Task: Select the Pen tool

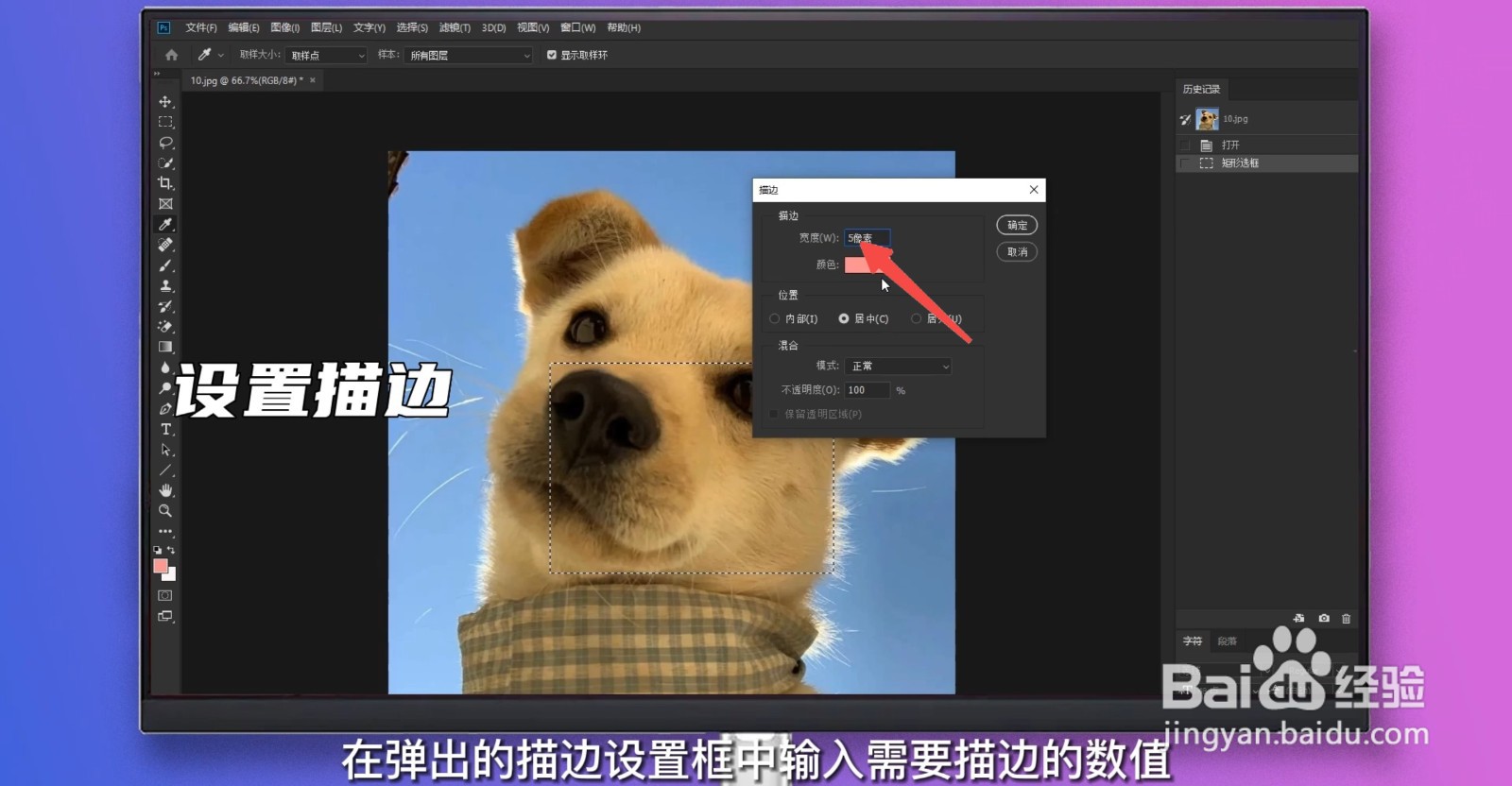Action: coord(165,409)
